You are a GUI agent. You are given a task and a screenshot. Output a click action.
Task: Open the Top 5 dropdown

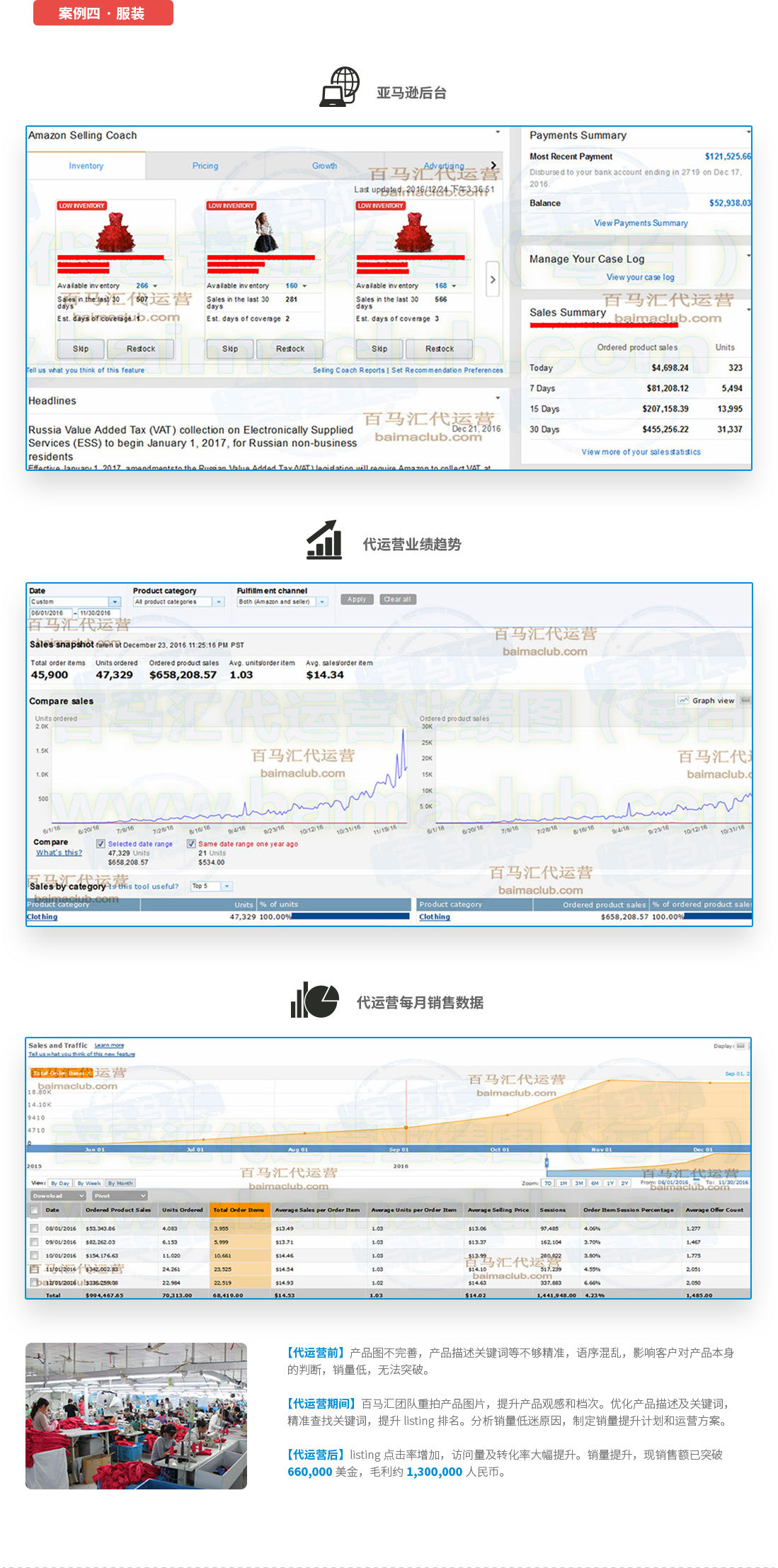[x=211, y=886]
